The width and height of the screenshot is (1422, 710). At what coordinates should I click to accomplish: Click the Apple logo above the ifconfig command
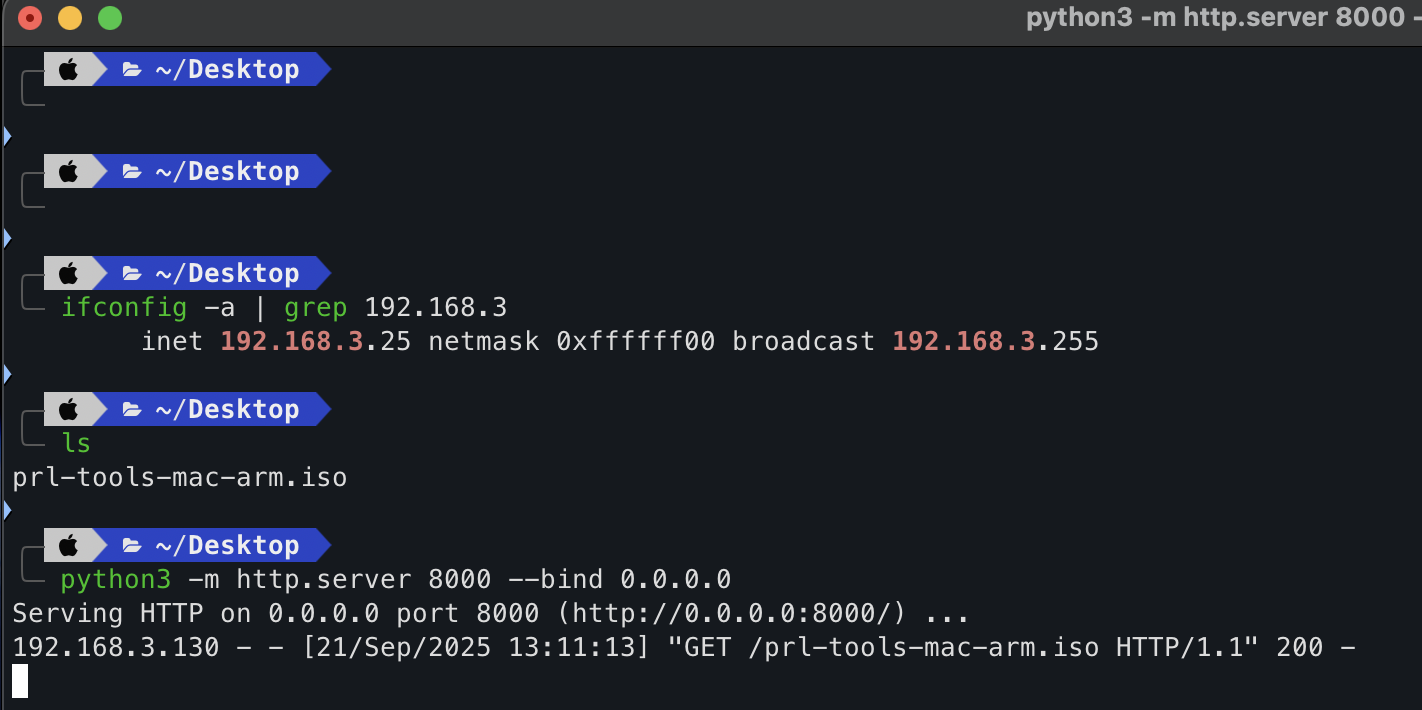click(x=68, y=273)
